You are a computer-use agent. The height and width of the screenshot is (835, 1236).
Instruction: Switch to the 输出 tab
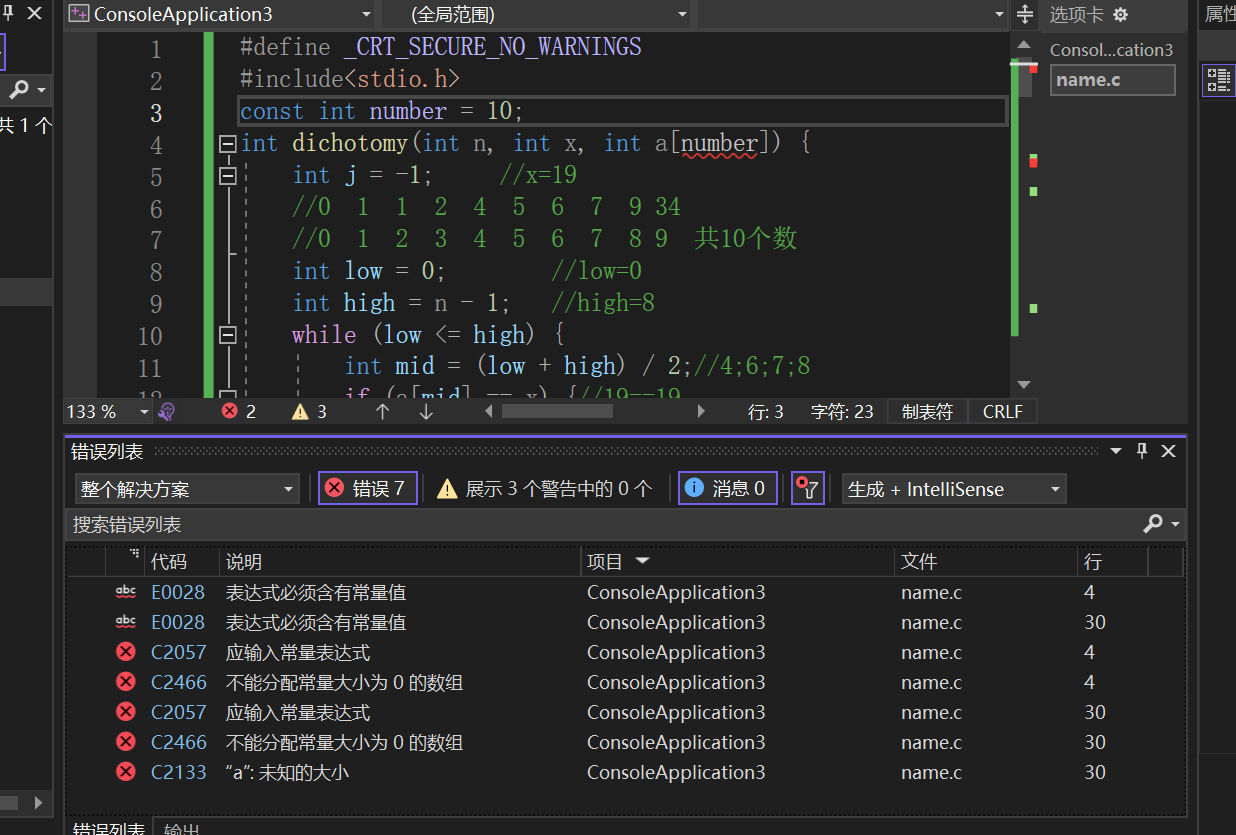click(182, 829)
